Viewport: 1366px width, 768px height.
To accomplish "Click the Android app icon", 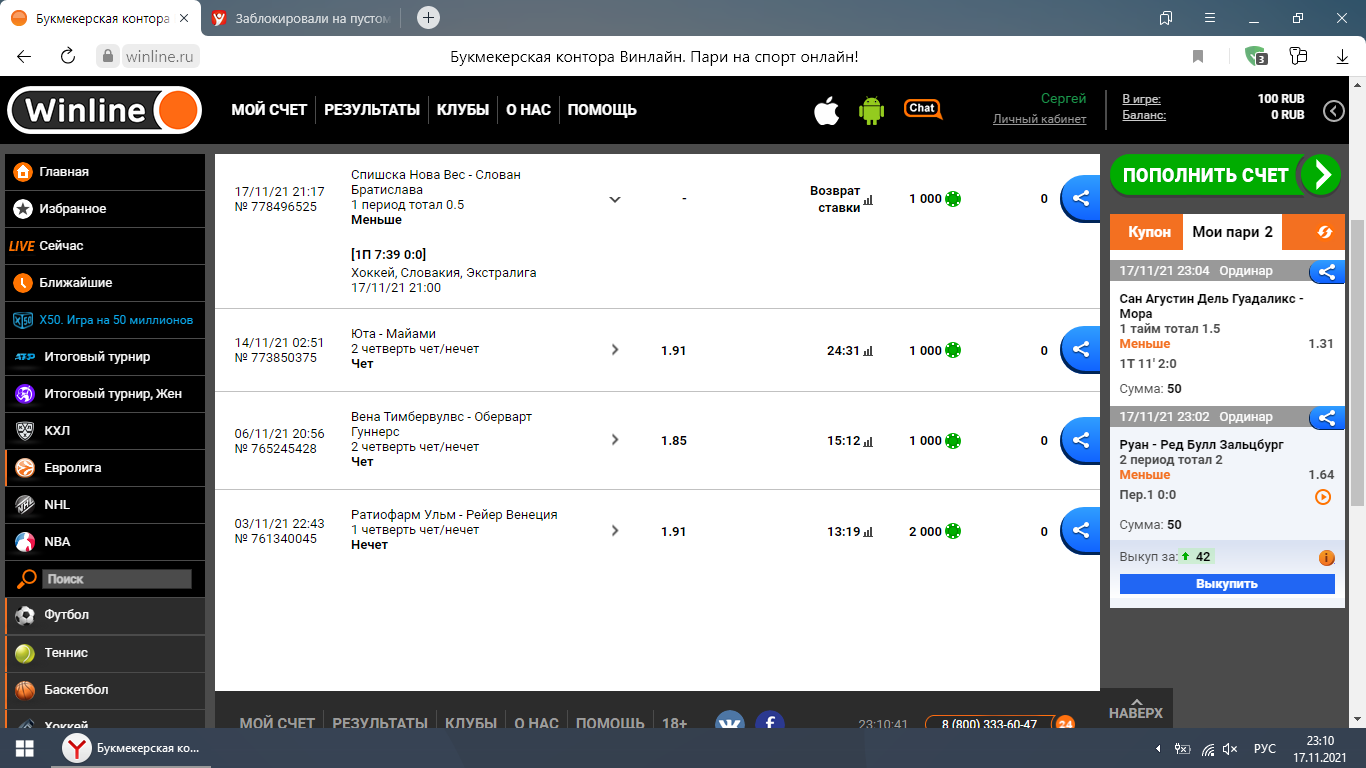I will coord(872,111).
